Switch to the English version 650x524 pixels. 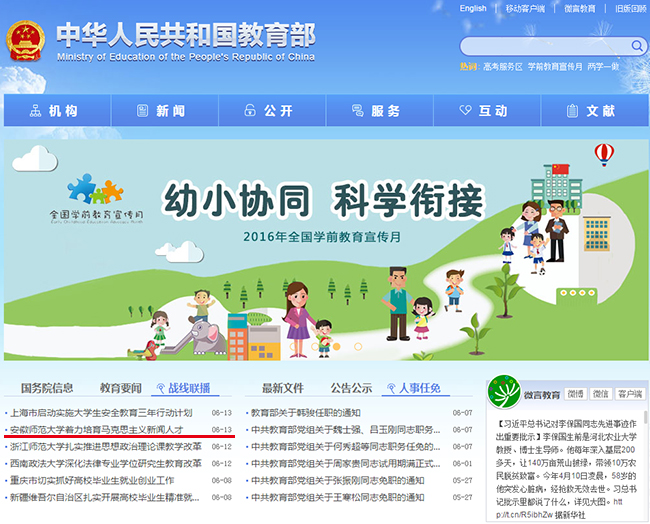pyautogui.click(x=473, y=9)
